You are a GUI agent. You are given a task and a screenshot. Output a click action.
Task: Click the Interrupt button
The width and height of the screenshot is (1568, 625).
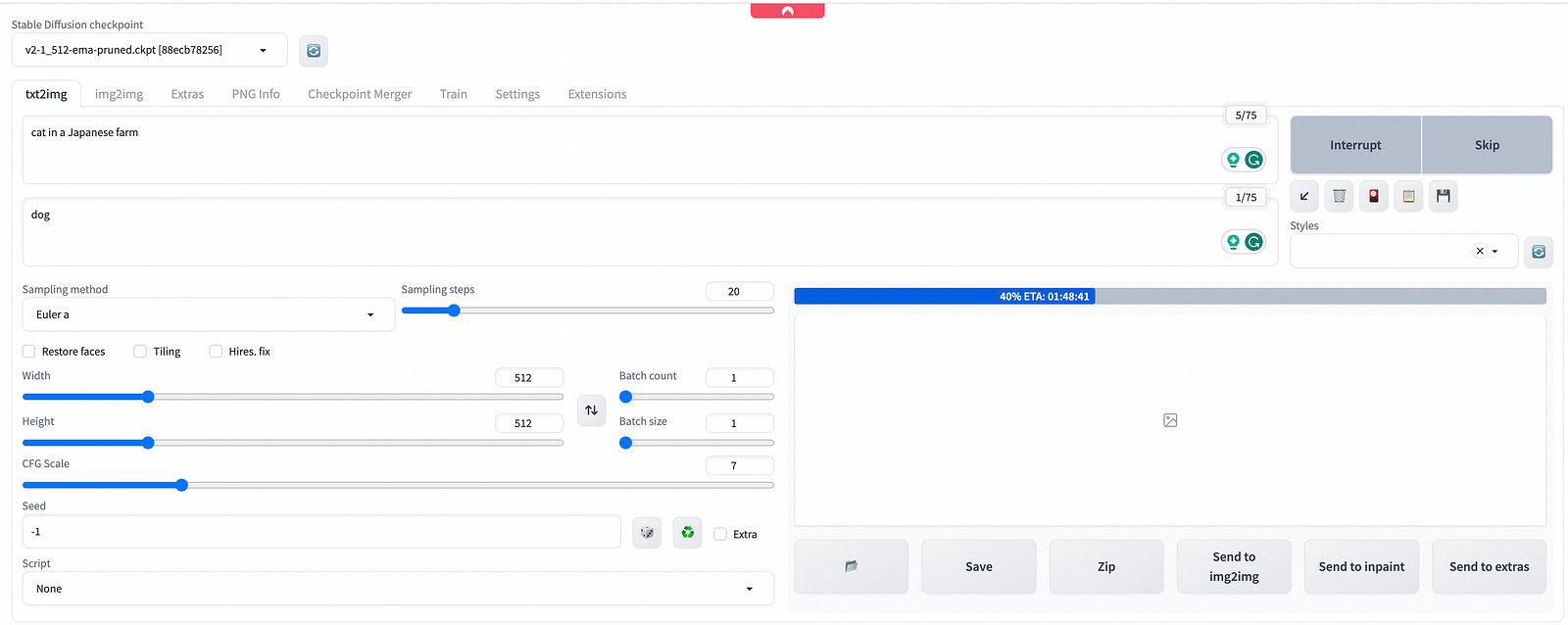coord(1355,145)
